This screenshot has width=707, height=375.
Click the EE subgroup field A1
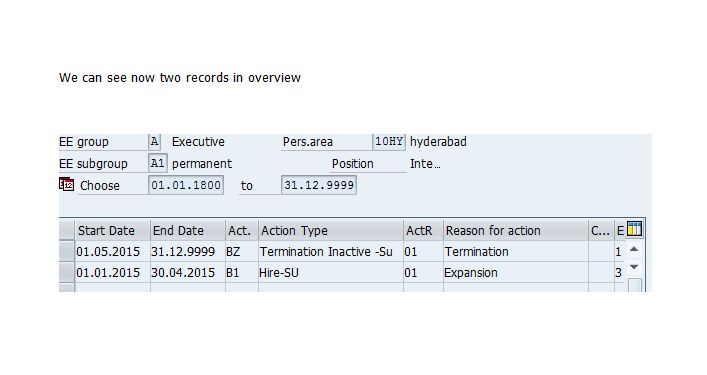(157, 163)
